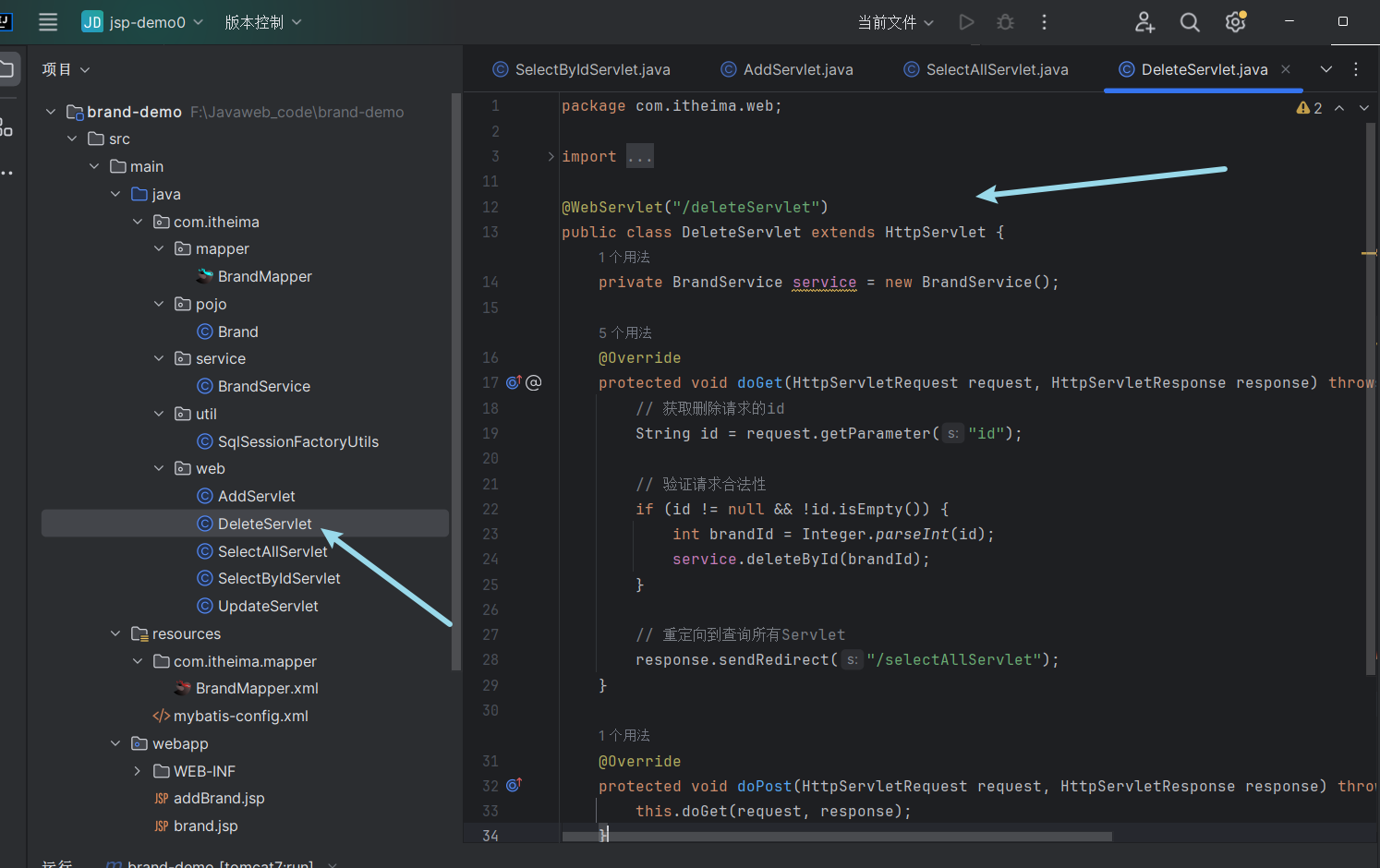1380x868 pixels.
Task: Click the editor vertical scrollbar
Action: (x=1371, y=399)
